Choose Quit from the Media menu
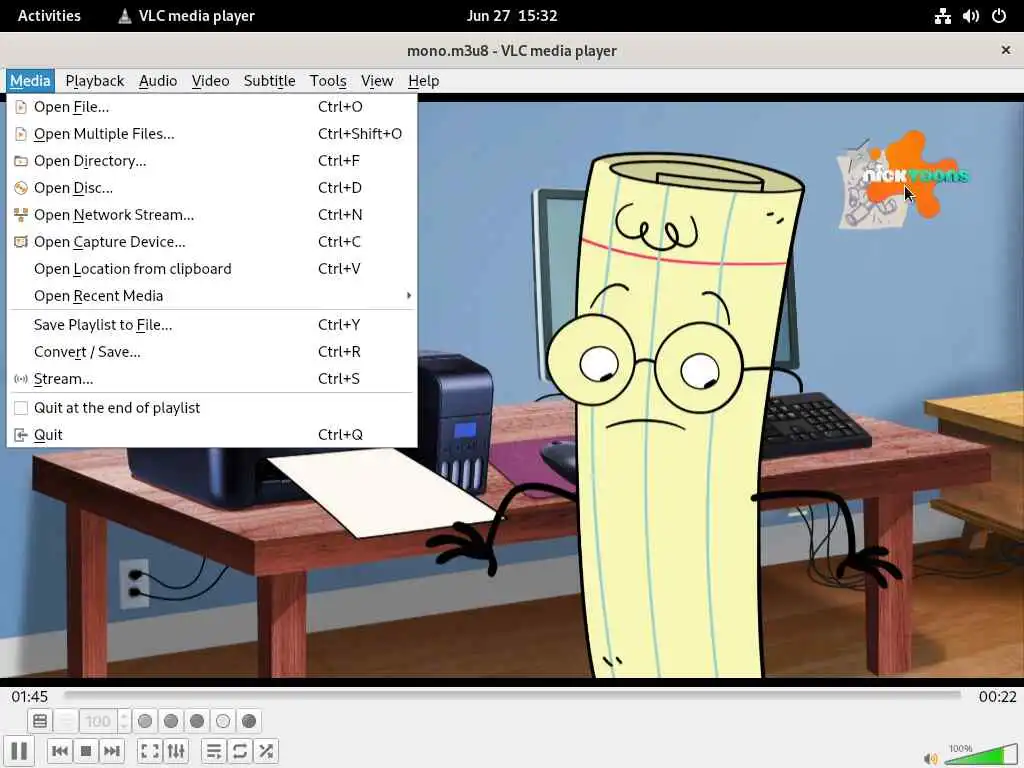Viewport: 1024px width, 768px height. click(212, 434)
